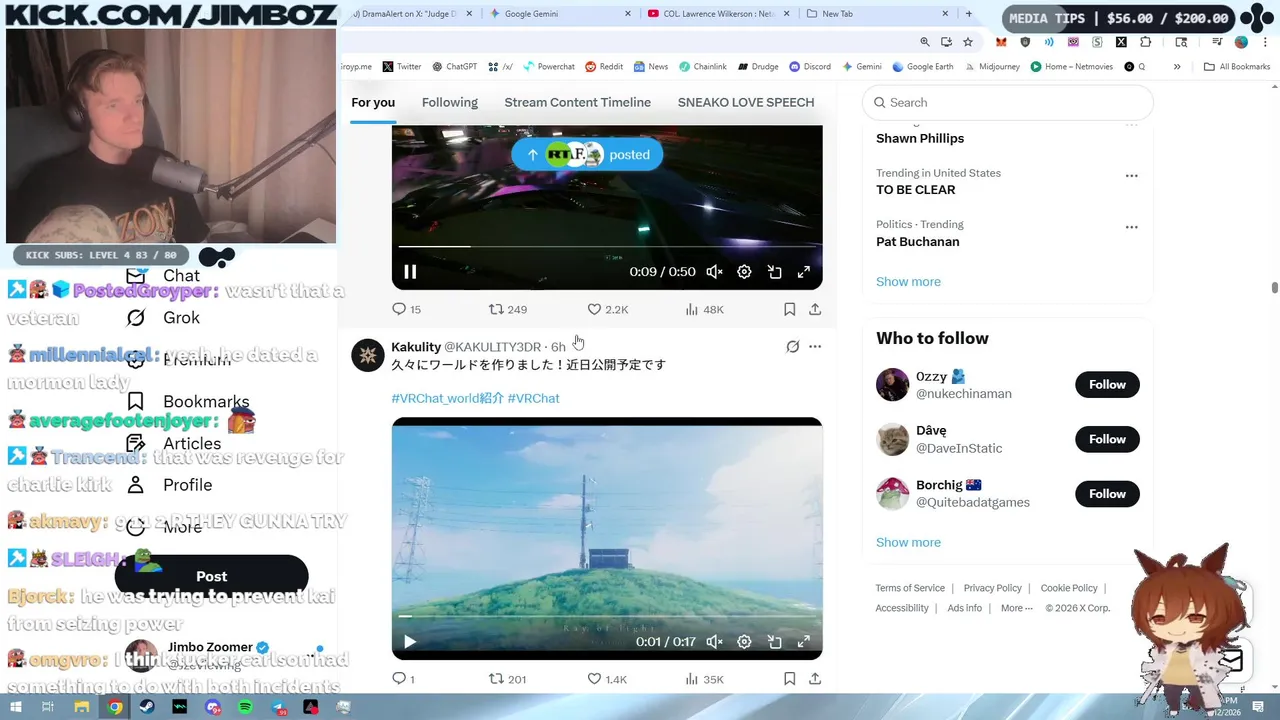Open the Privacy Policy link
1280x720 pixels.
pyautogui.click(x=992, y=588)
